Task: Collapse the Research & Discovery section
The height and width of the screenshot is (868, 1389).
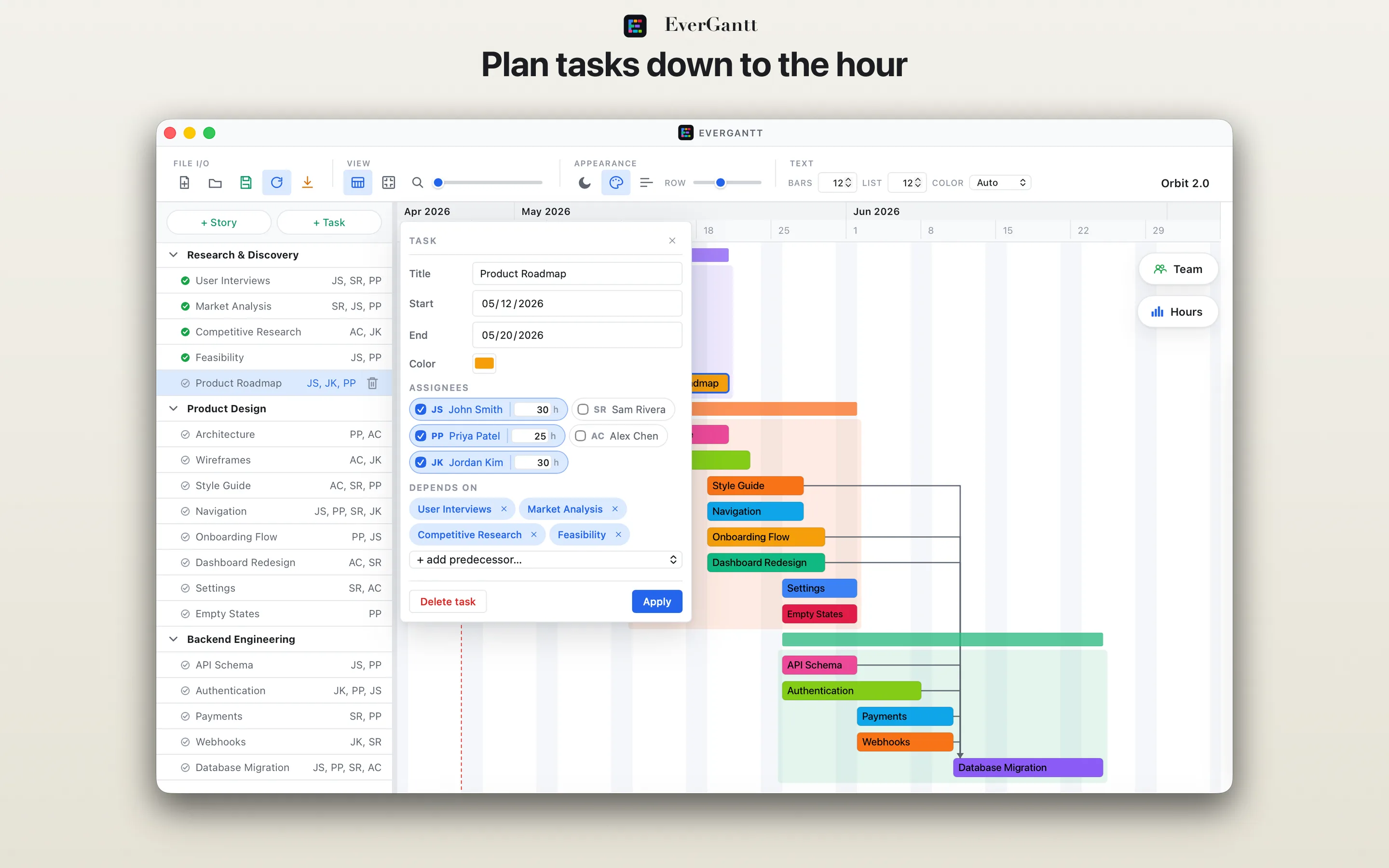Action: pyautogui.click(x=174, y=254)
